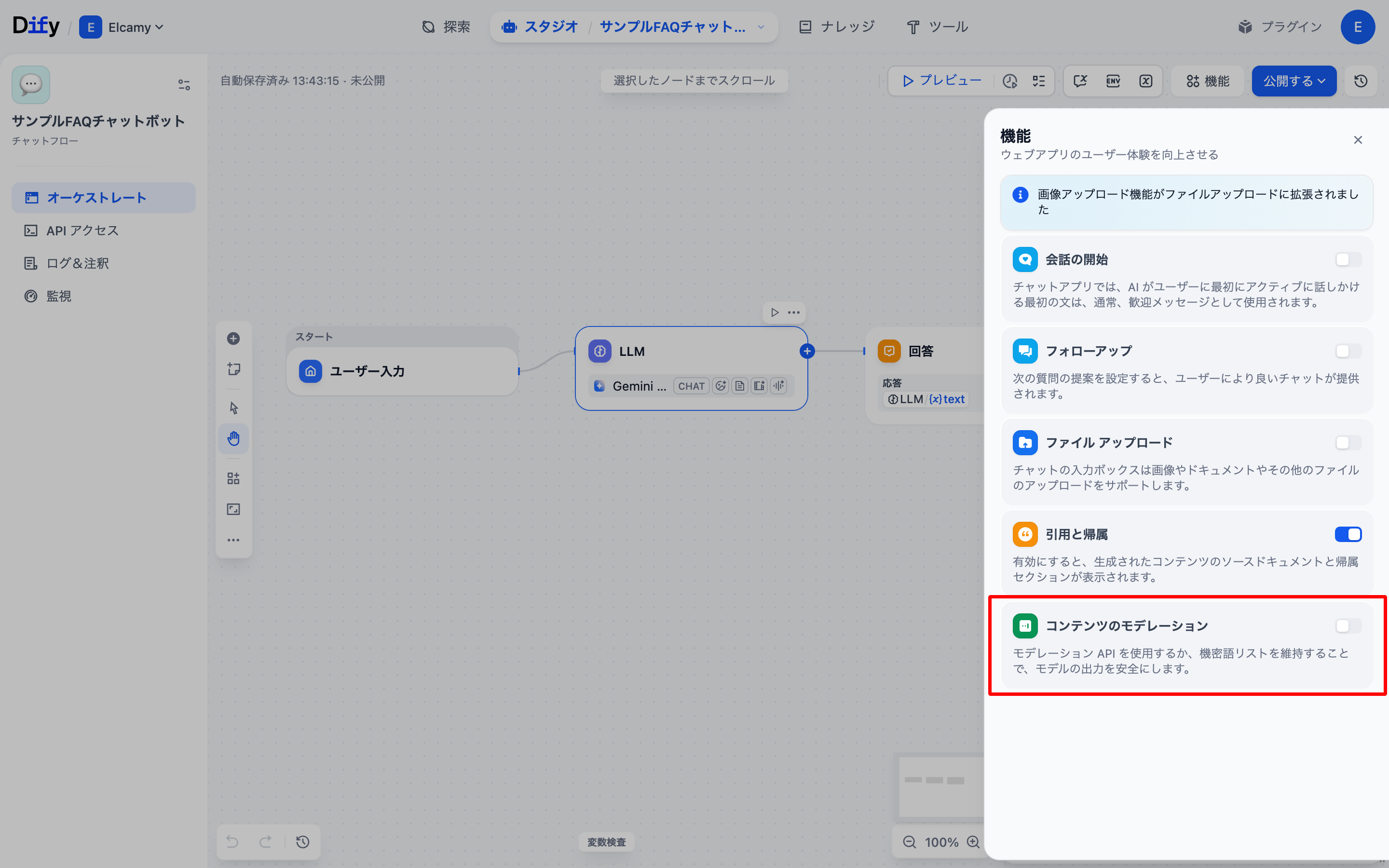Image resolution: width=1389 pixels, height=868 pixels.
Task: Expand the サンプルFAQチャット app switcher chevron
Action: 761,27
